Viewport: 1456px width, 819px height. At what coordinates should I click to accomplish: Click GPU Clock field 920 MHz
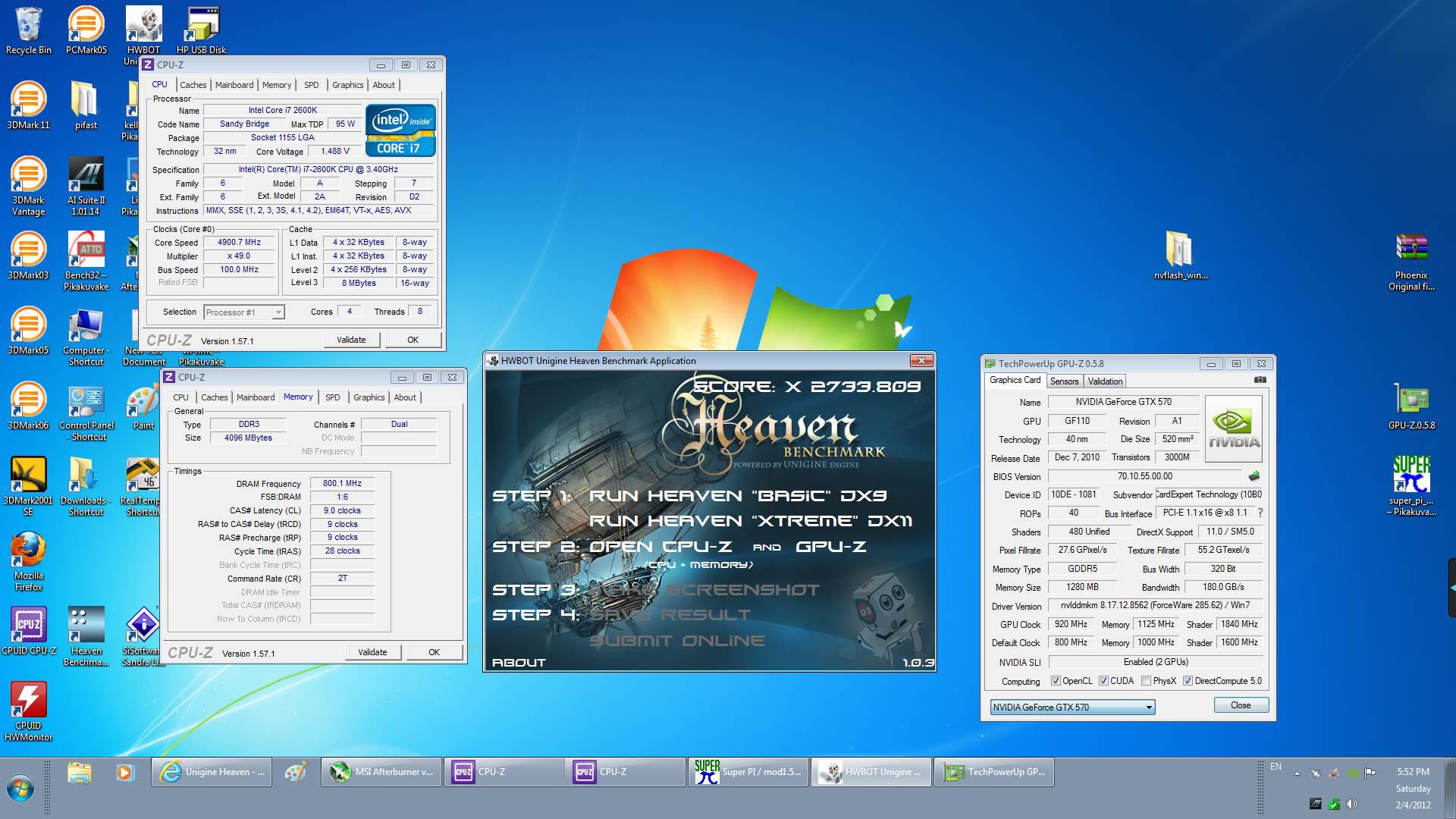[1072, 624]
